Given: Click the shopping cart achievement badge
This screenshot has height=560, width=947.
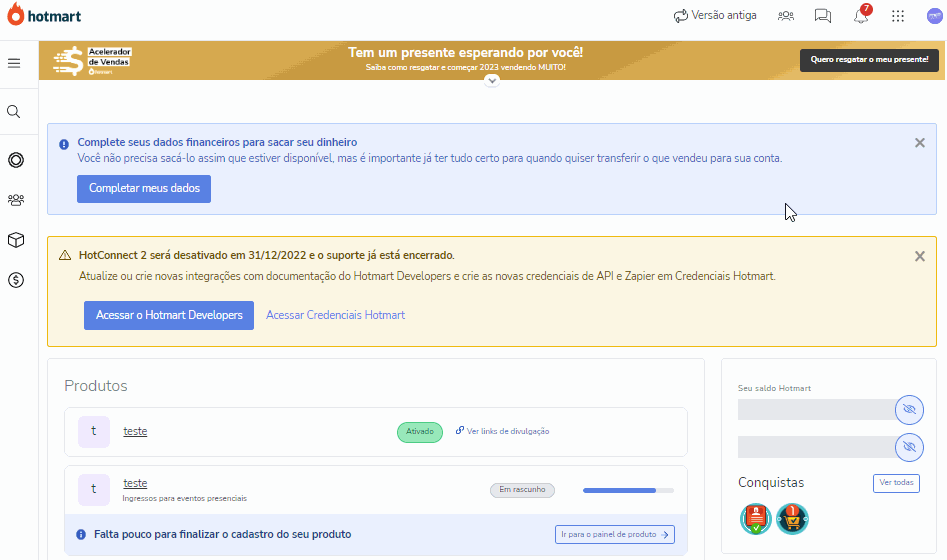Looking at the screenshot, I should pyautogui.click(x=792, y=519).
